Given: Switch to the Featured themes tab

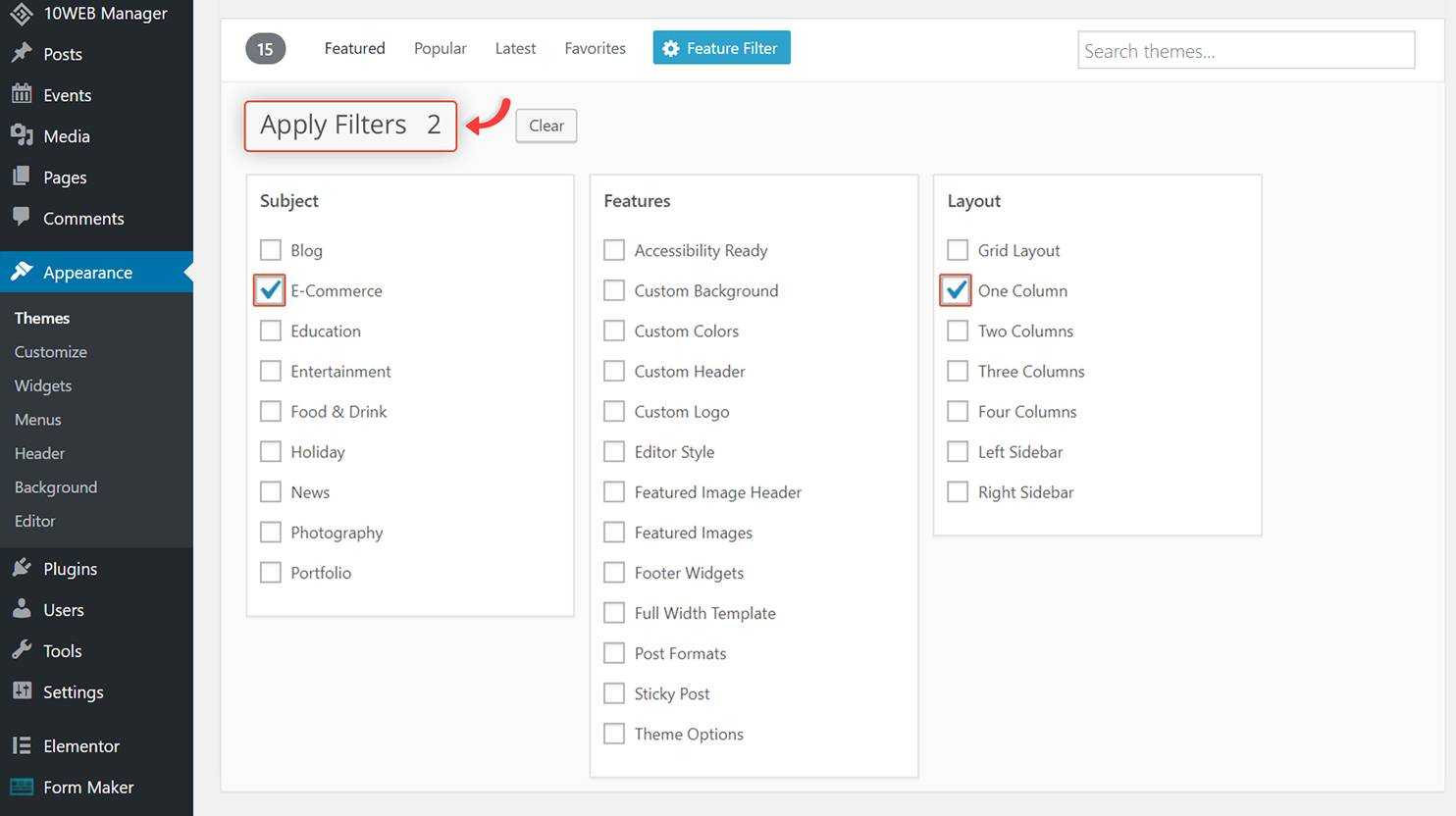Looking at the screenshot, I should coord(354,48).
